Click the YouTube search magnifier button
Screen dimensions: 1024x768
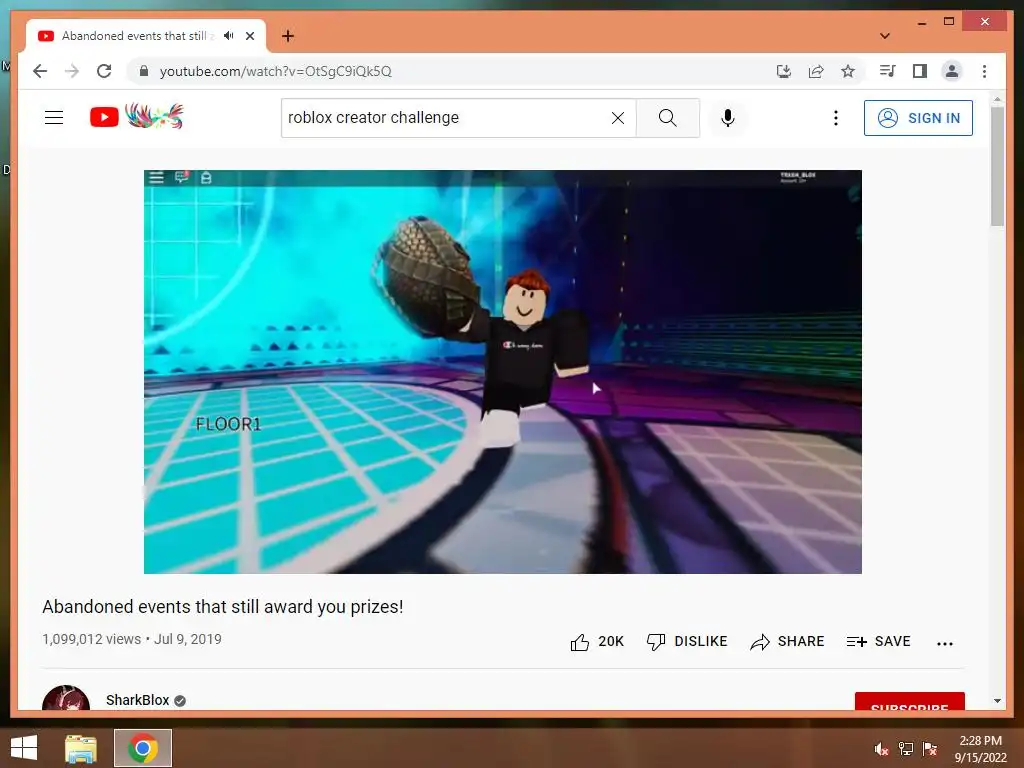[667, 118]
